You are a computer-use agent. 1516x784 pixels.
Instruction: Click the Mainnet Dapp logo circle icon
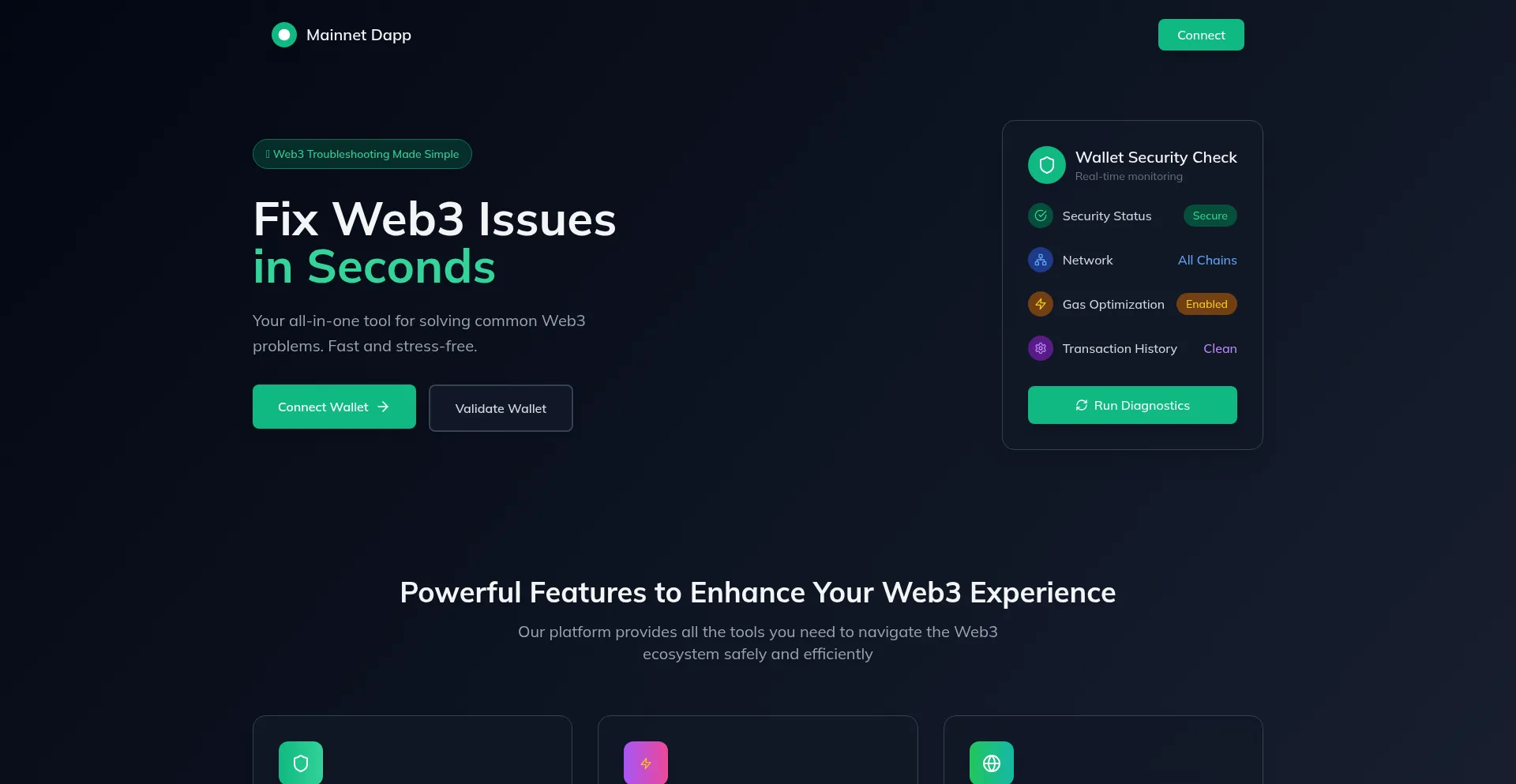pos(284,35)
